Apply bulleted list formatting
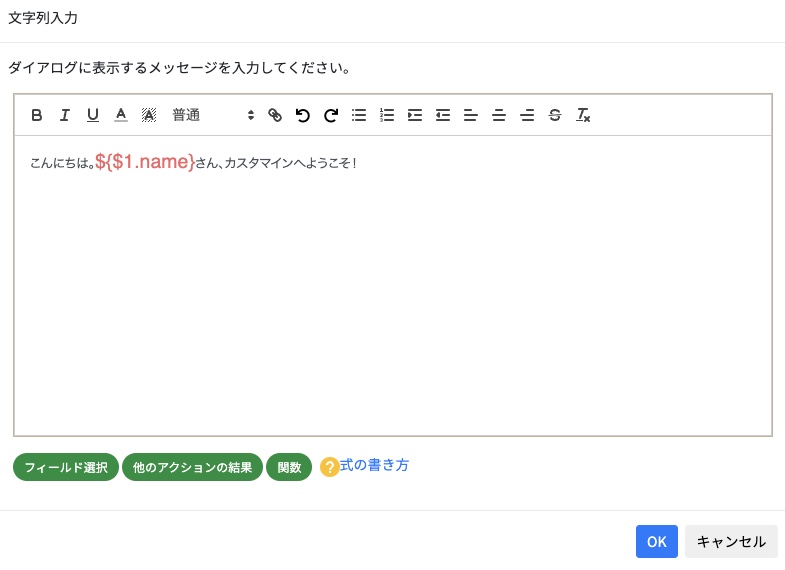Viewport: 785px width, 570px height. [359, 115]
